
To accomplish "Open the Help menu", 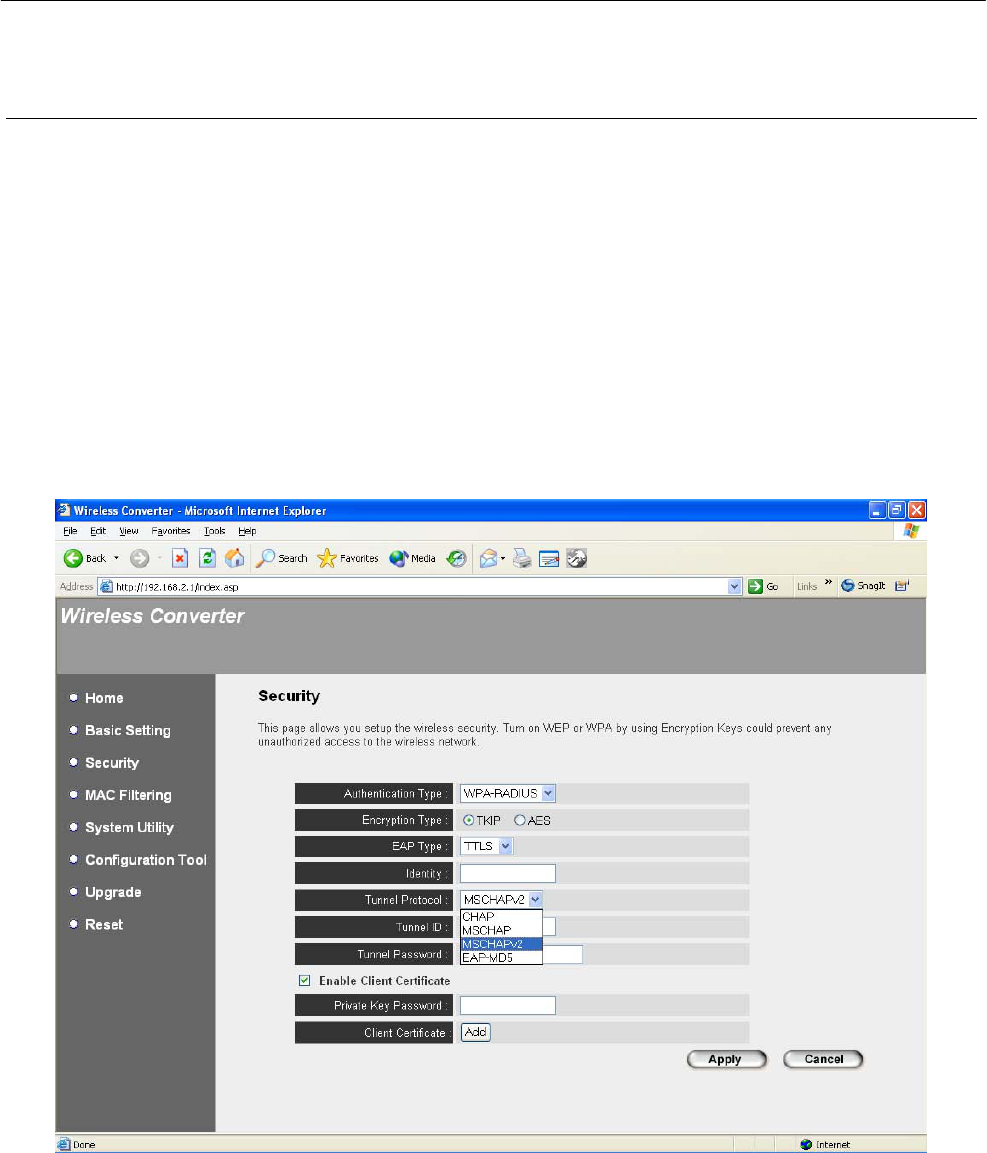I will (x=247, y=531).
